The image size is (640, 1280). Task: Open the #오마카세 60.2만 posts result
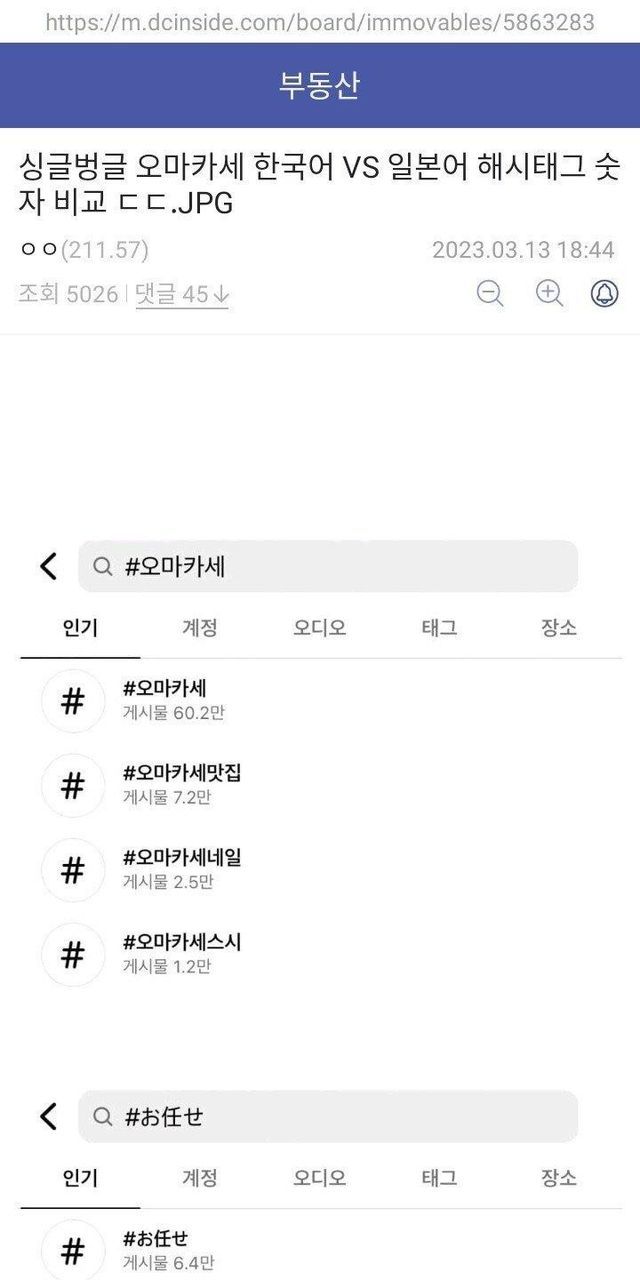[x=165, y=700]
